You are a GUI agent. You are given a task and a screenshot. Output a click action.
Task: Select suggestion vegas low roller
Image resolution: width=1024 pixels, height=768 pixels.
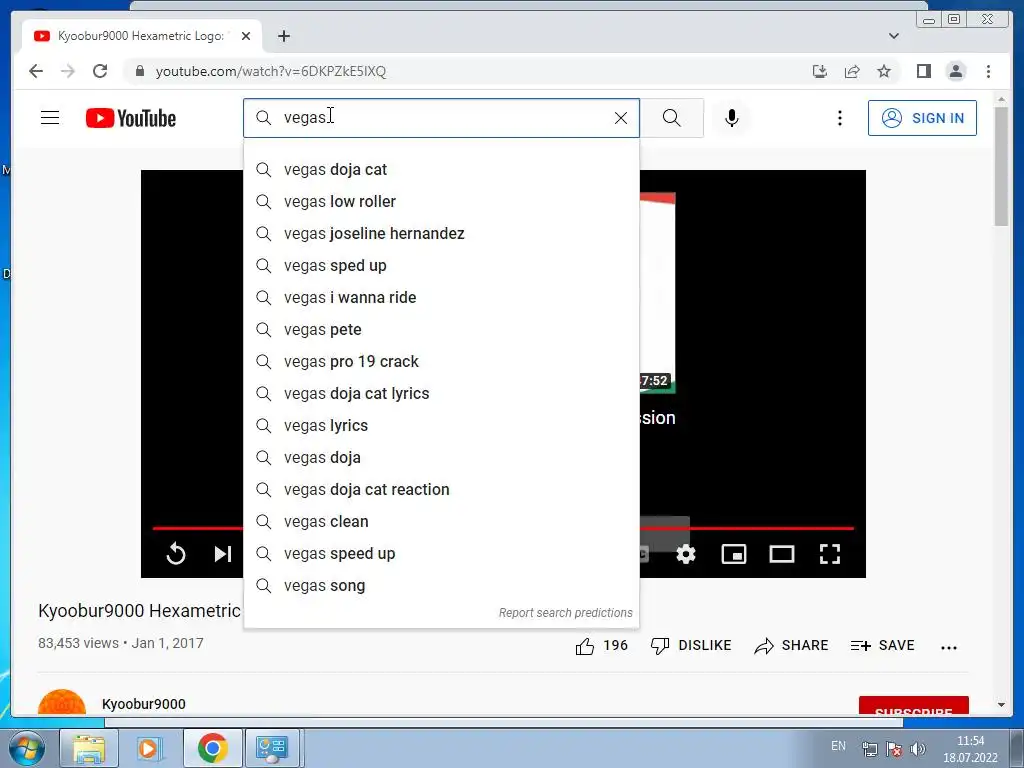click(441, 202)
